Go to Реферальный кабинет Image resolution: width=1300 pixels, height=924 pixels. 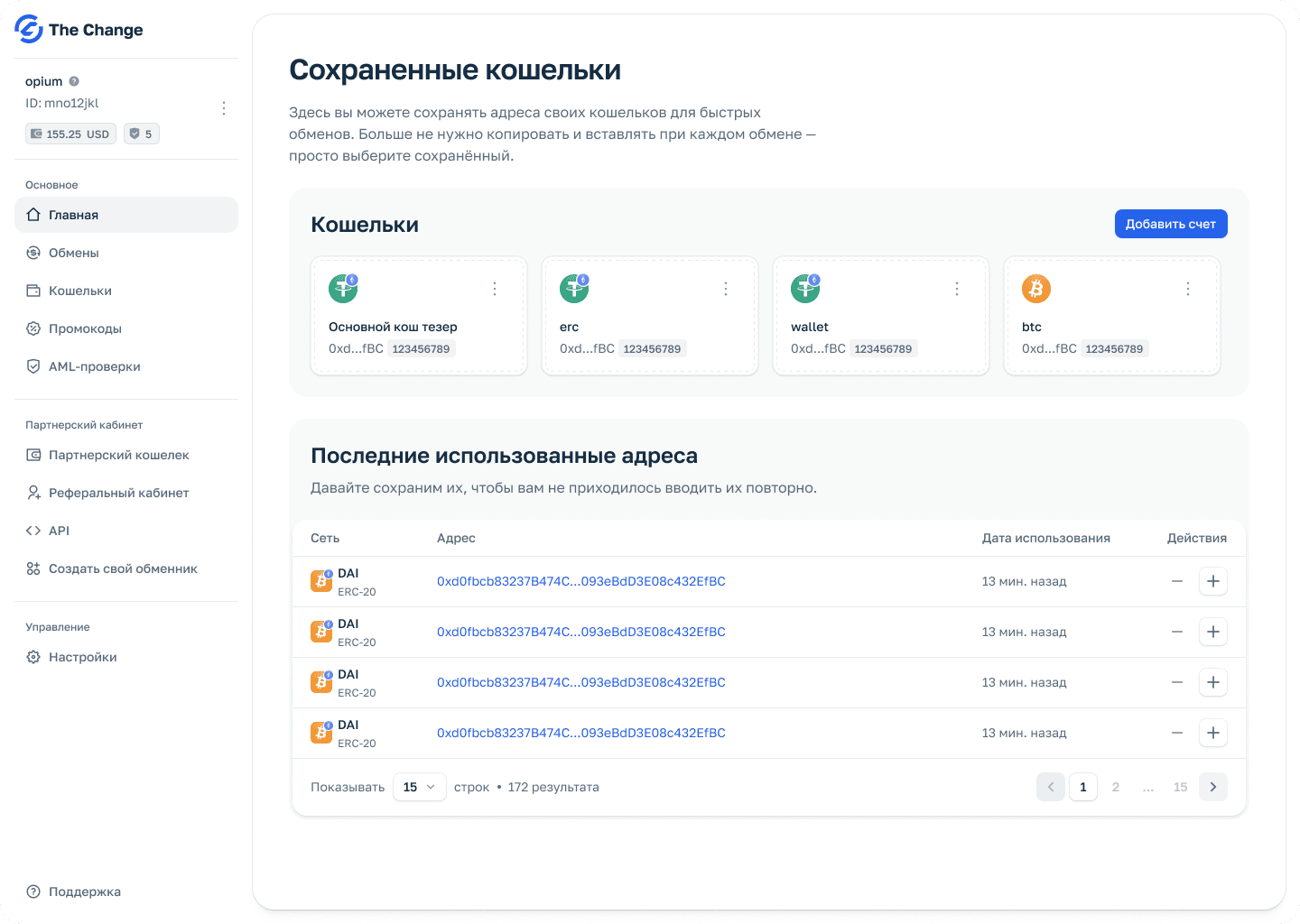(x=126, y=493)
